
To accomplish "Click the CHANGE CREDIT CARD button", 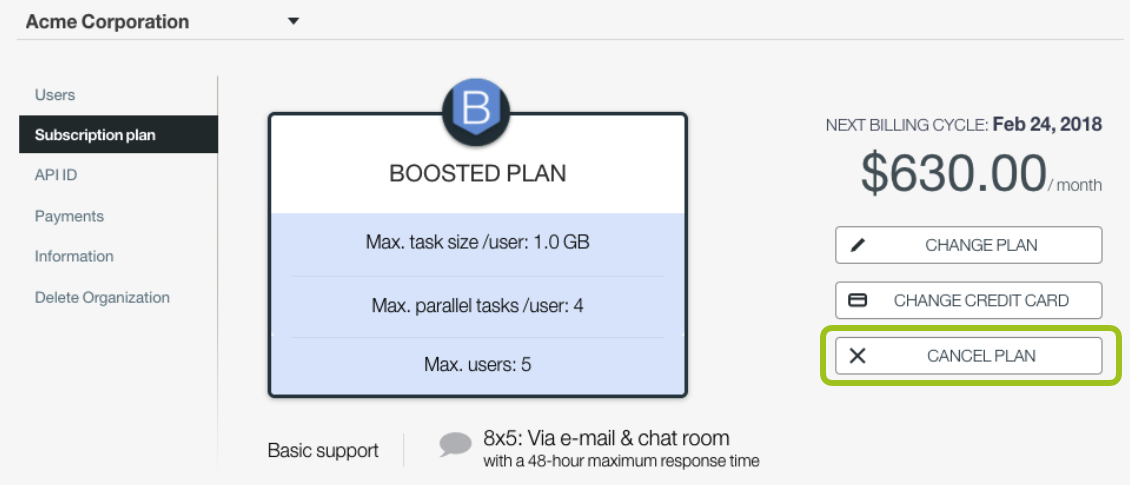I will click(x=969, y=301).
